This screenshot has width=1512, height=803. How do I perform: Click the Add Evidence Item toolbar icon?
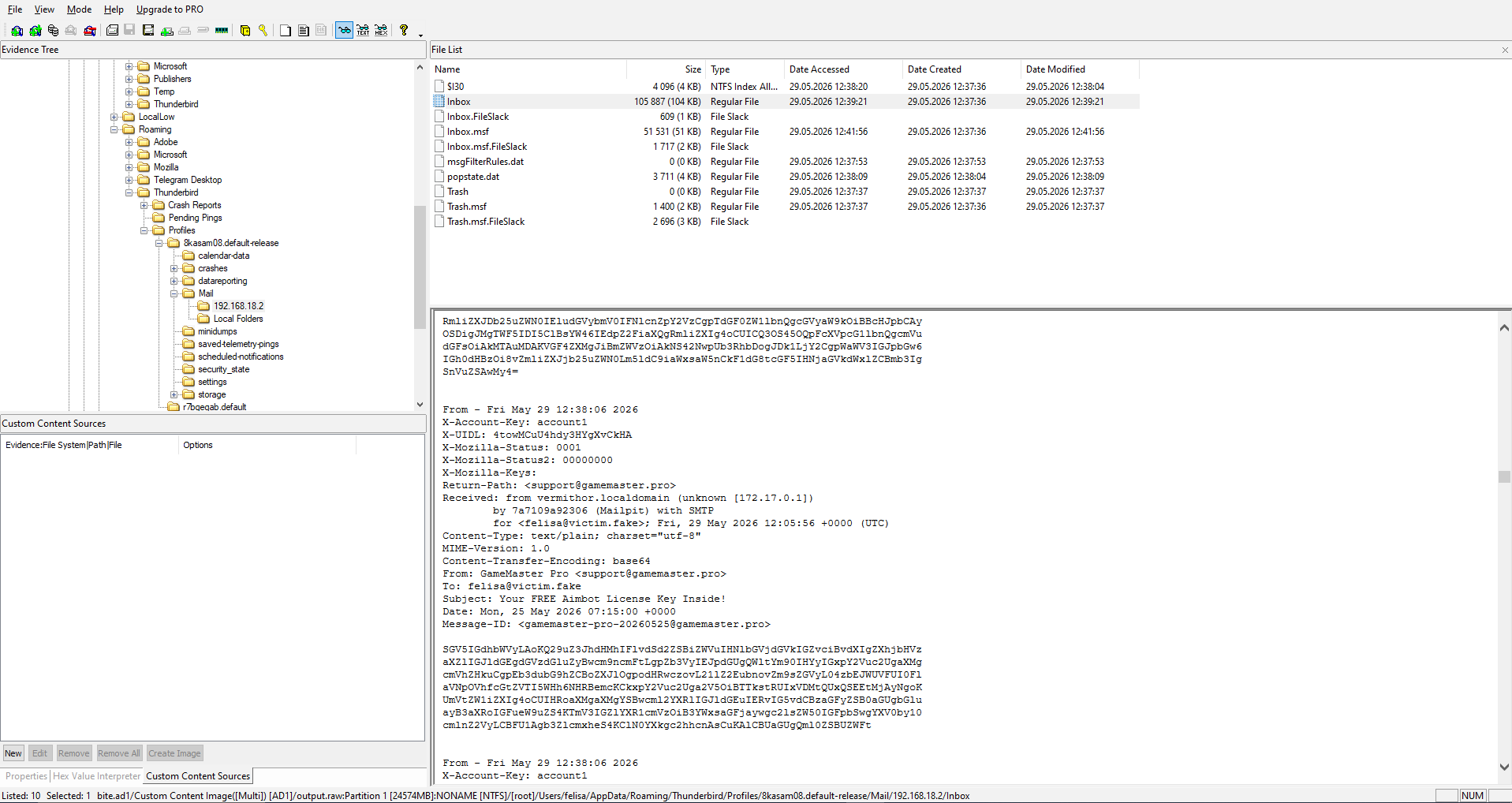(17, 30)
